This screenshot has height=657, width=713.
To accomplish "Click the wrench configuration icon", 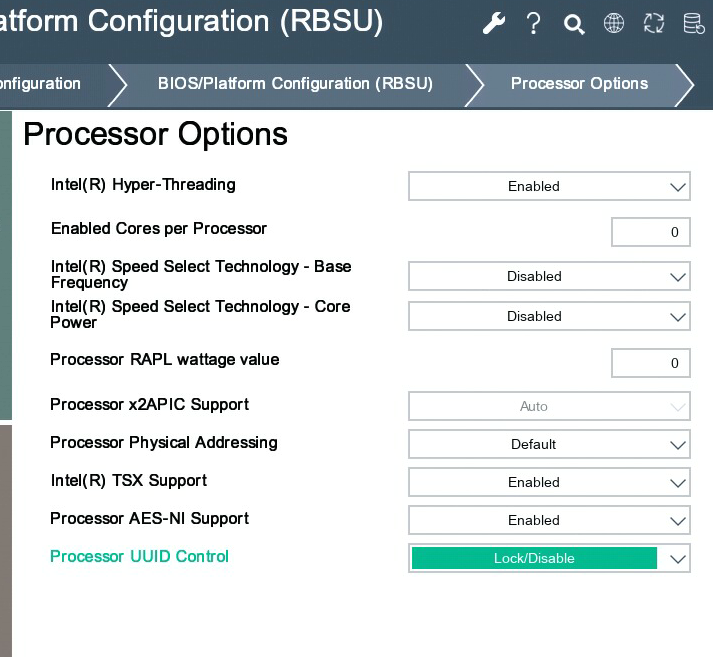I will point(494,24).
